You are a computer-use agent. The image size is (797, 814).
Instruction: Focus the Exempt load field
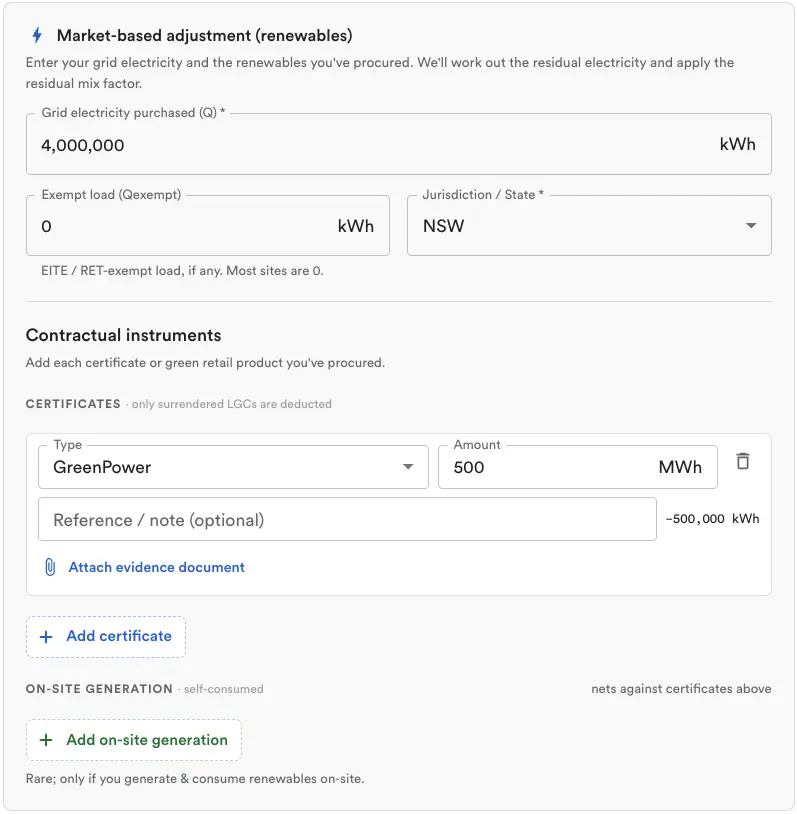pyautogui.click(x=208, y=225)
